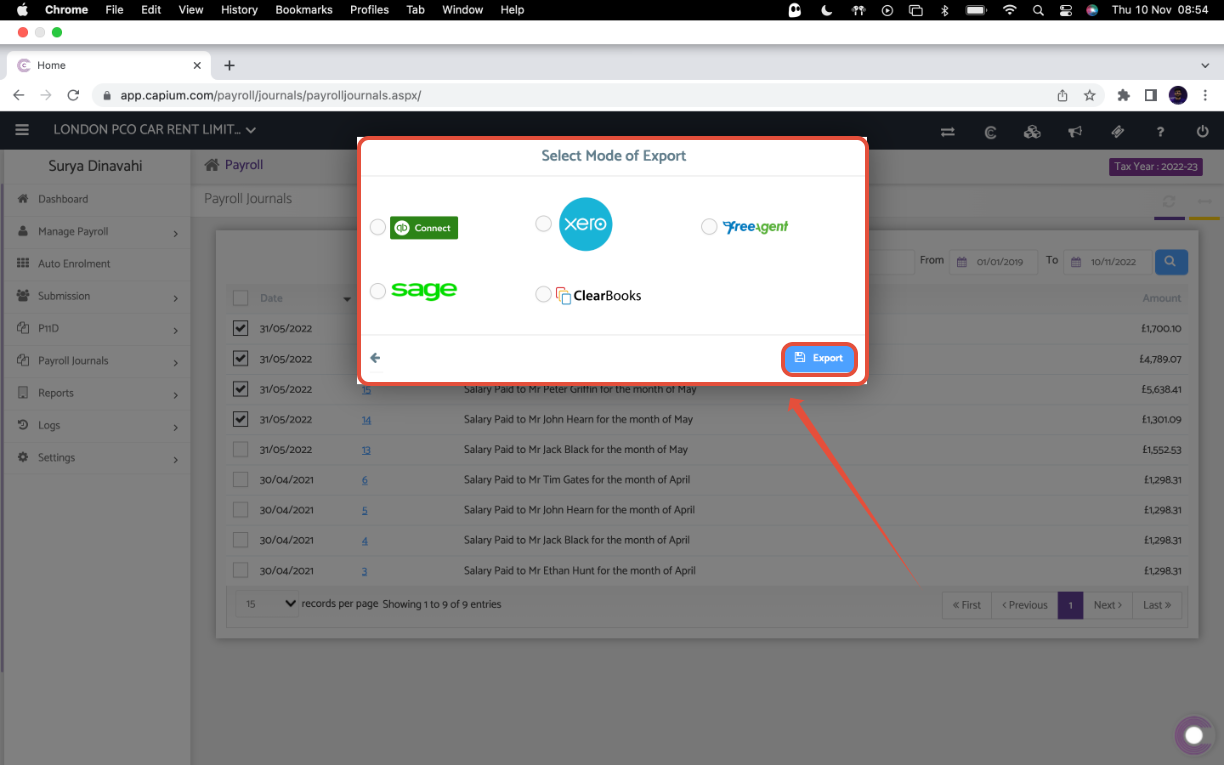Open the Bookmarks menu in menu bar

point(305,9)
